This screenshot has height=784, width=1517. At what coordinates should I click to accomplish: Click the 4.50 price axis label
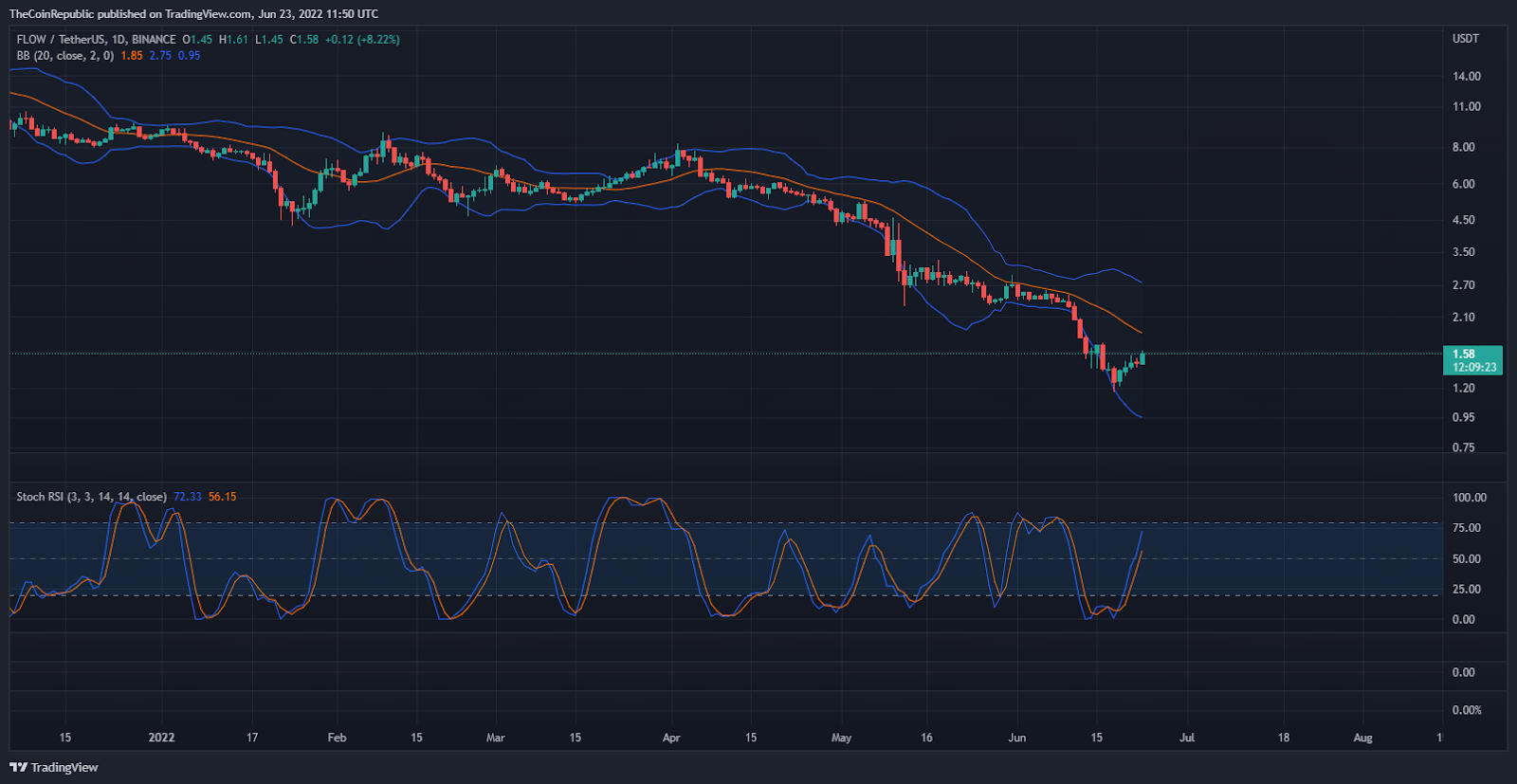(x=1464, y=220)
